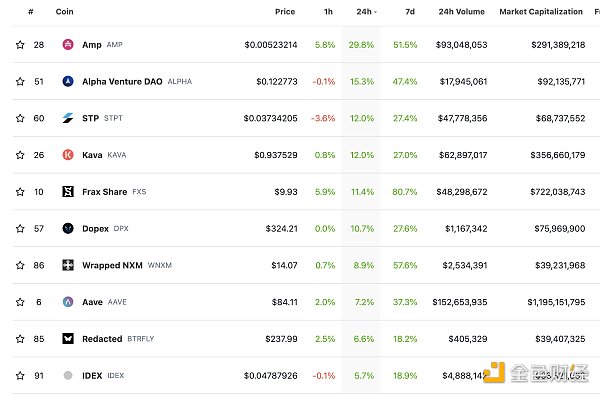Image resolution: width=600 pixels, height=394 pixels.
Task: Click the Kava coin logo icon
Action: 68,155
